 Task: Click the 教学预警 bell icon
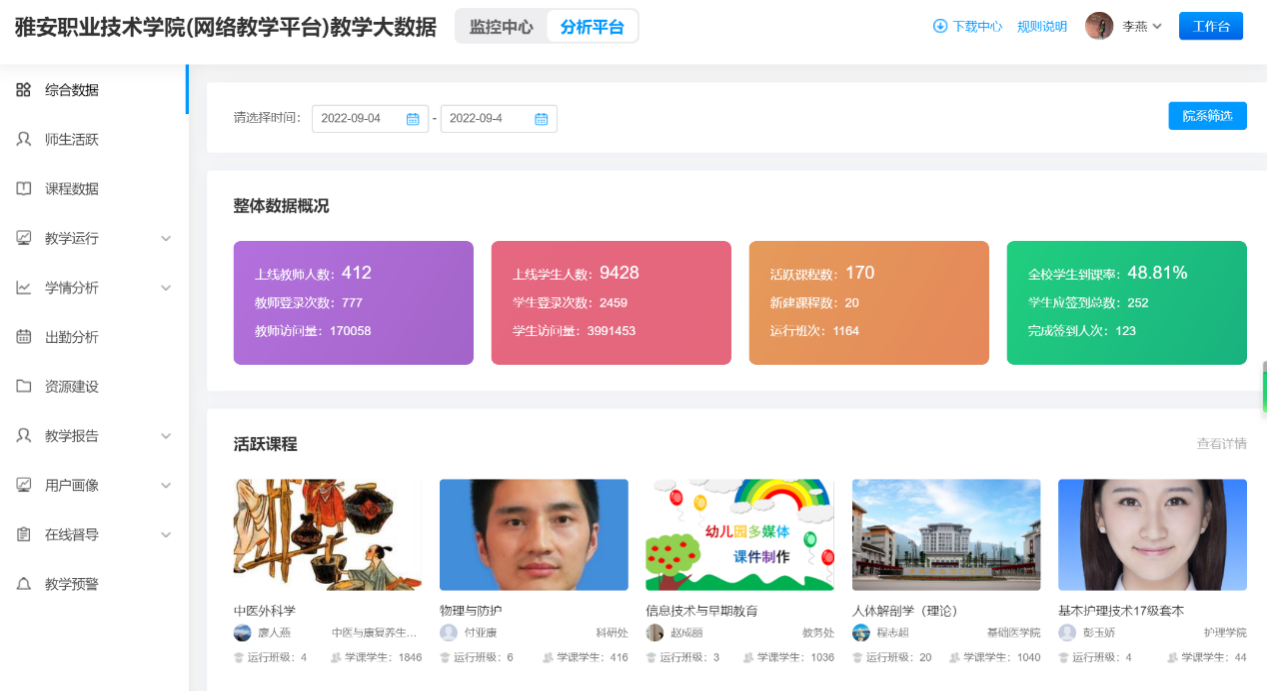coord(24,584)
